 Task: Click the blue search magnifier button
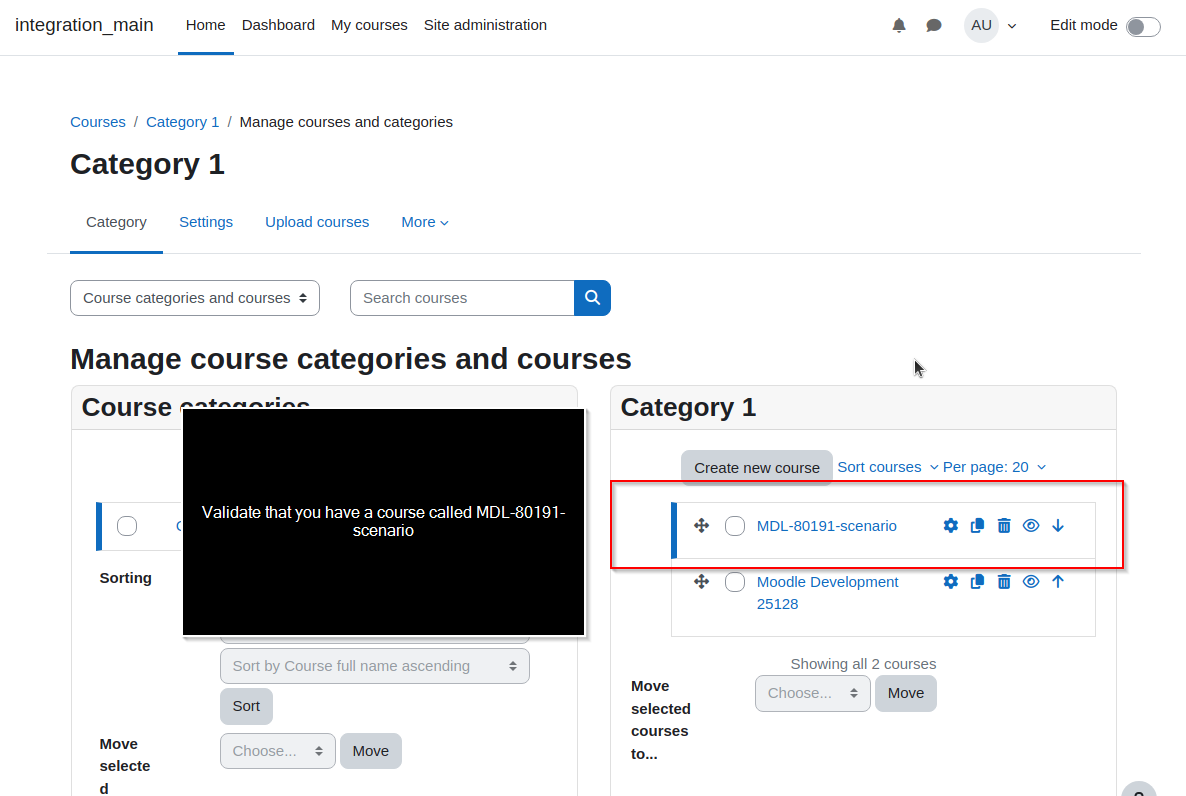tap(592, 298)
